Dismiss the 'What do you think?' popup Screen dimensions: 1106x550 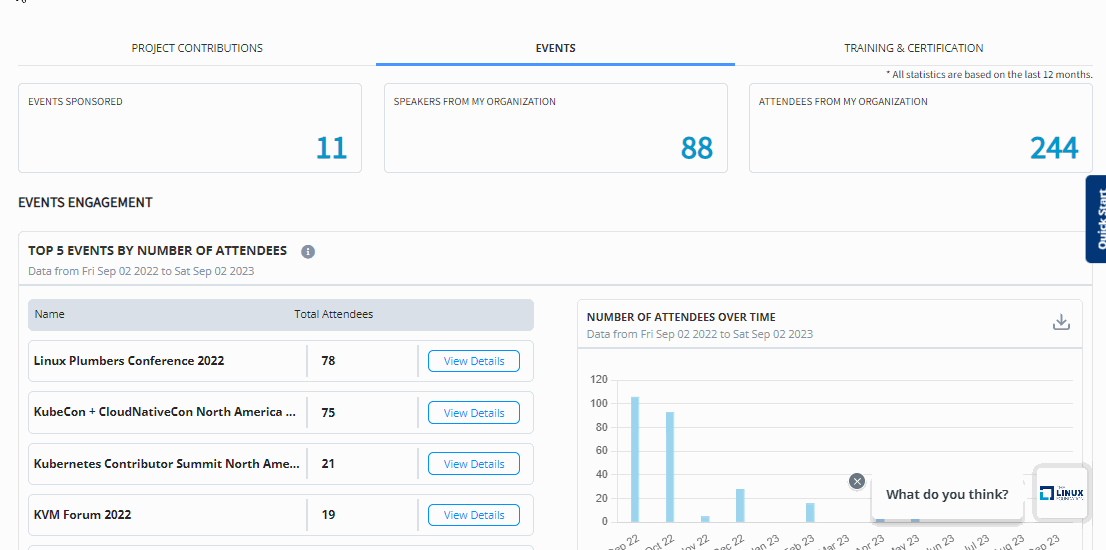click(x=856, y=481)
